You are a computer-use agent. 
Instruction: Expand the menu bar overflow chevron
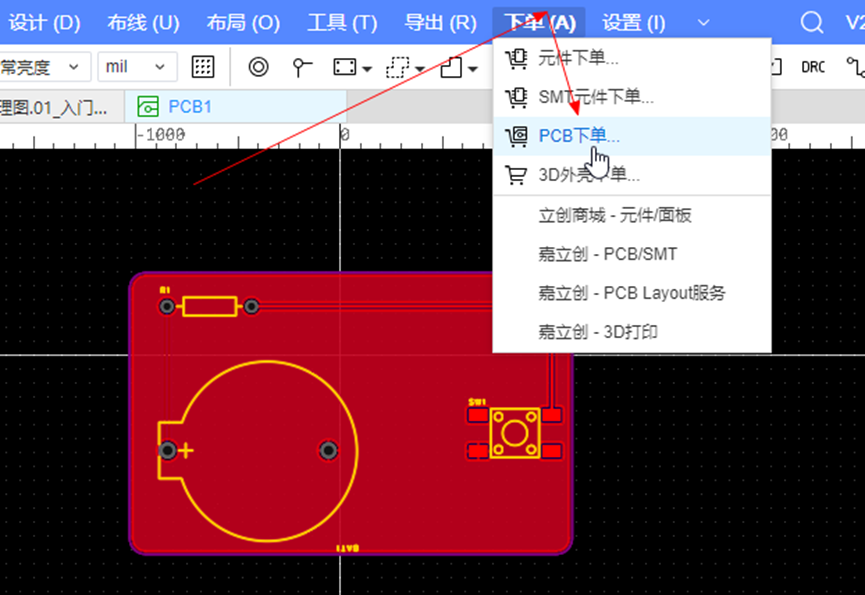(703, 23)
